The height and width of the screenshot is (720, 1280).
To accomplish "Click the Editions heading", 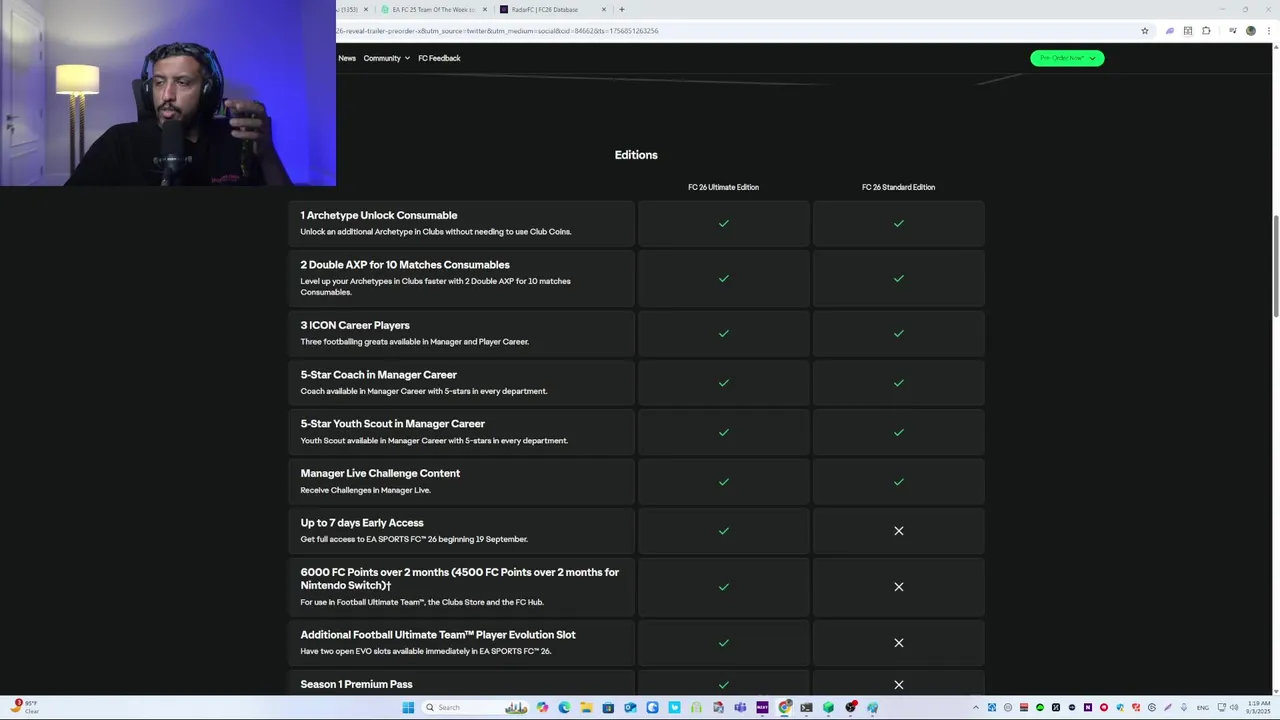I will click(636, 155).
